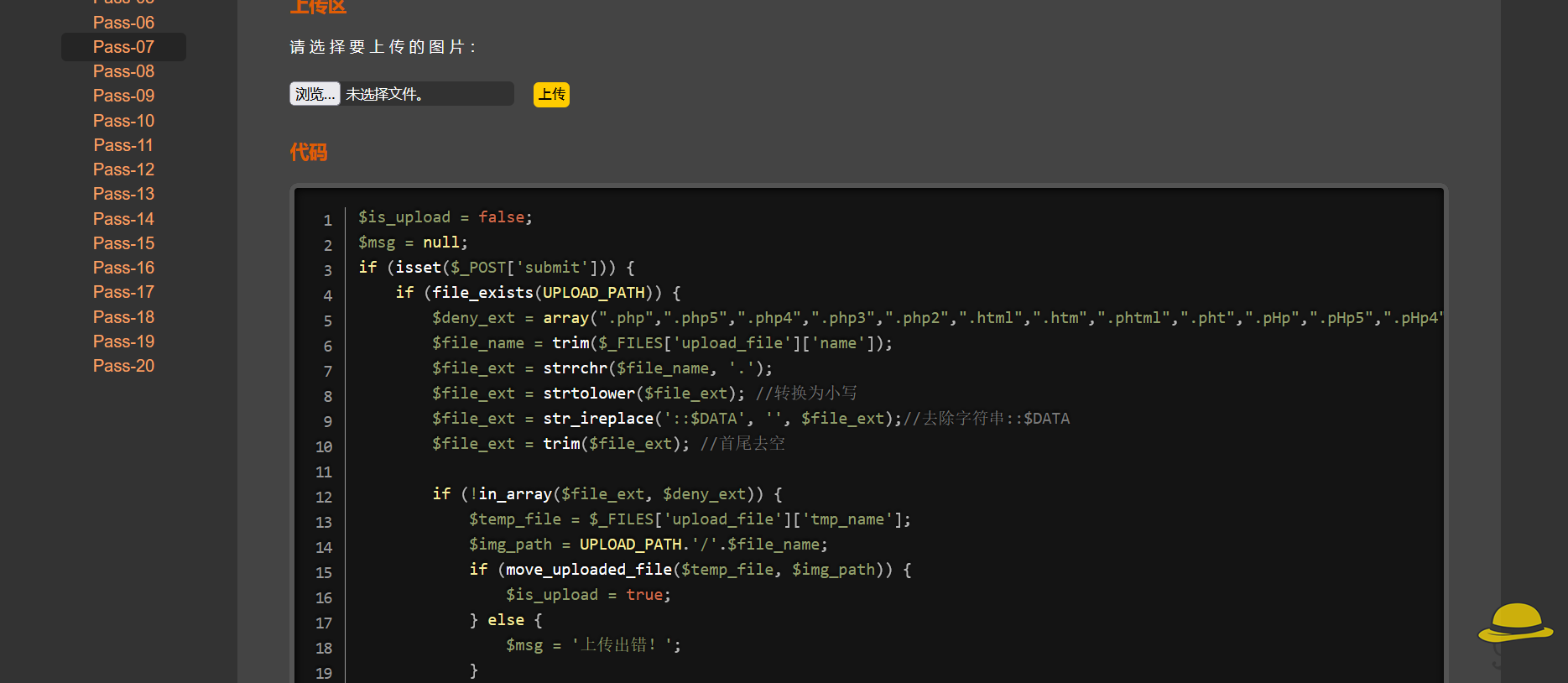The width and height of the screenshot is (1568, 683).
Task: Go to Pass-15 level
Action: (123, 243)
